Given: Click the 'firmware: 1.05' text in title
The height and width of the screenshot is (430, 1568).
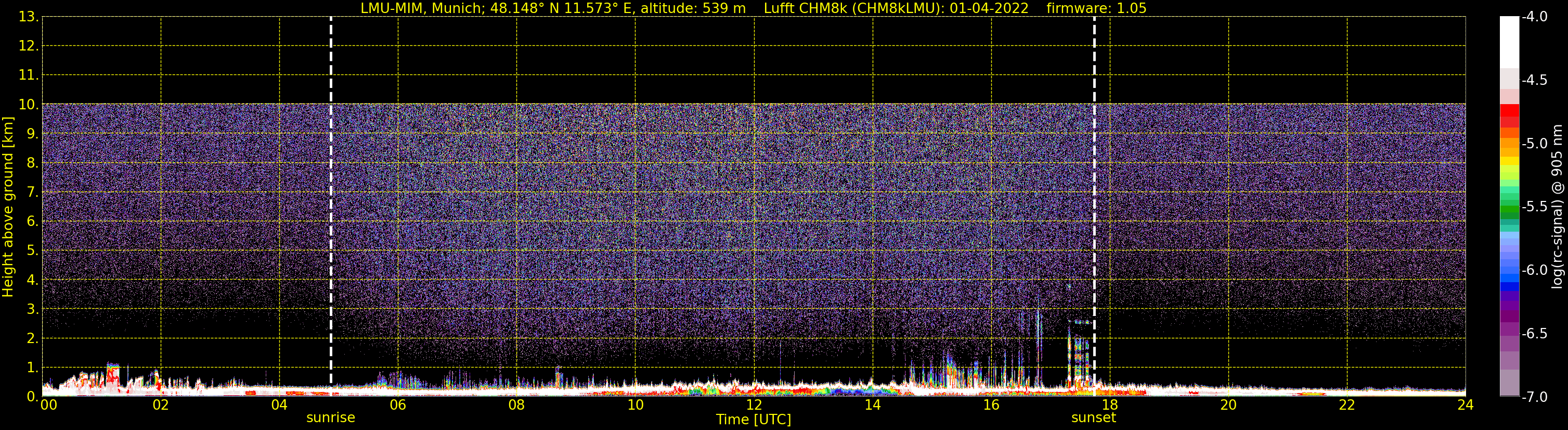Looking at the screenshot, I should (1096, 8).
